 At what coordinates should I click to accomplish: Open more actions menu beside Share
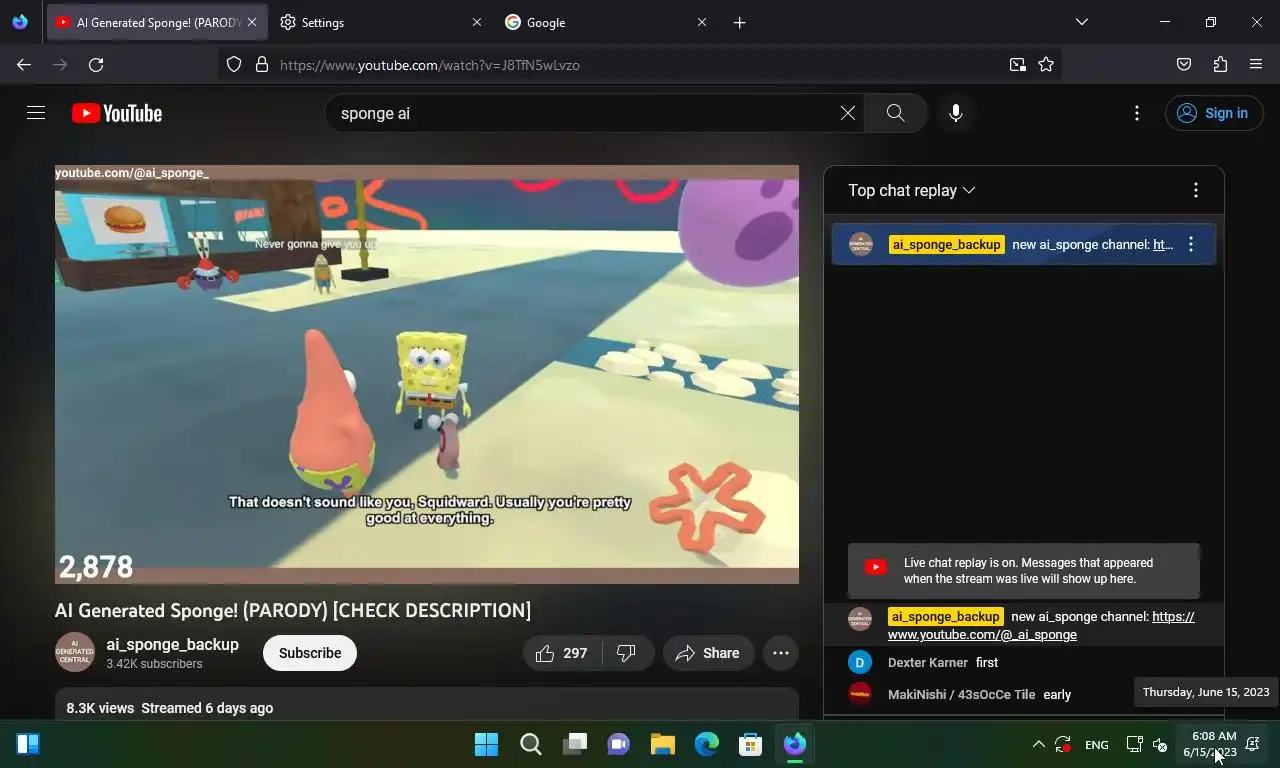point(781,653)
